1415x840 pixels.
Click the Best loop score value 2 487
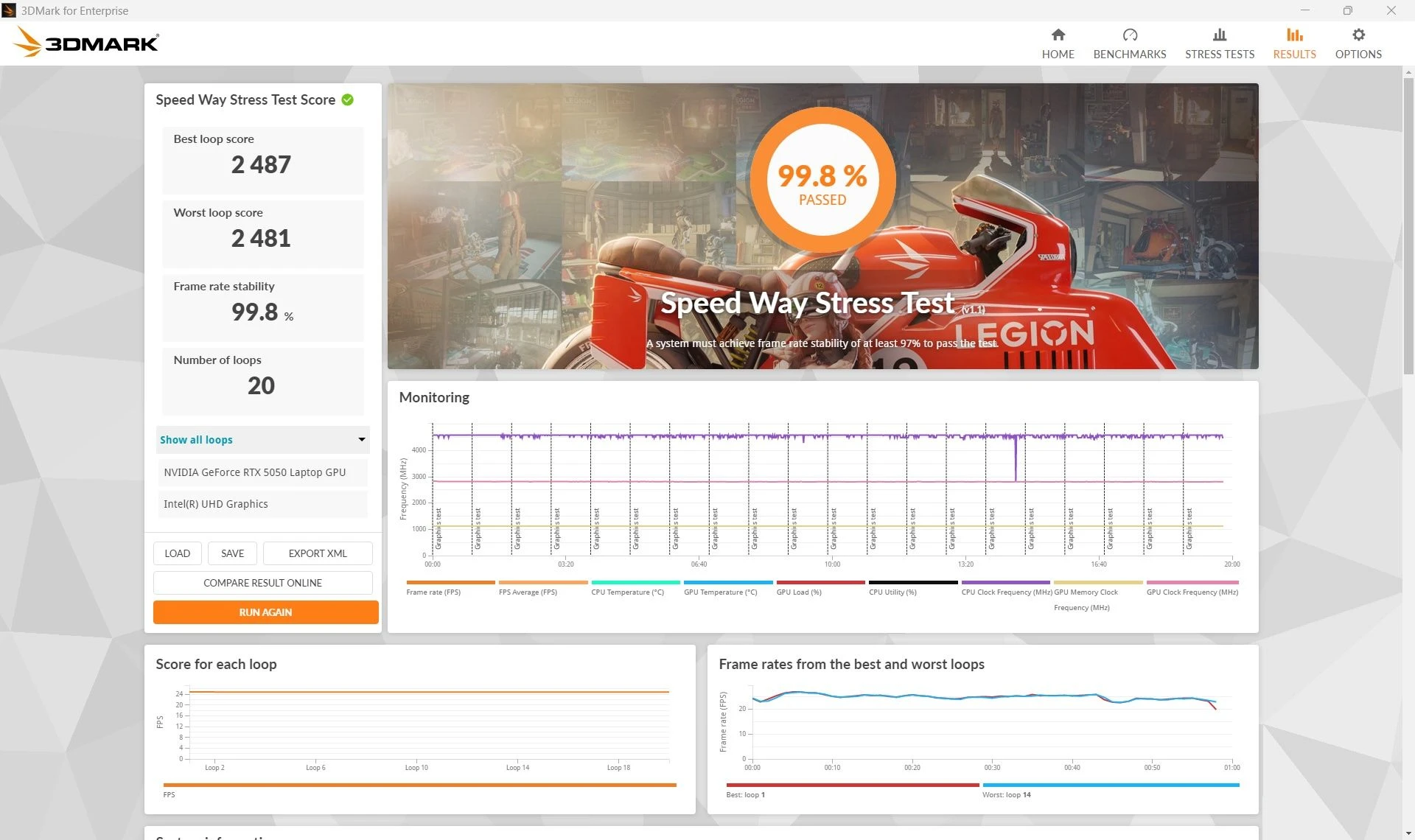click(261, 164)
